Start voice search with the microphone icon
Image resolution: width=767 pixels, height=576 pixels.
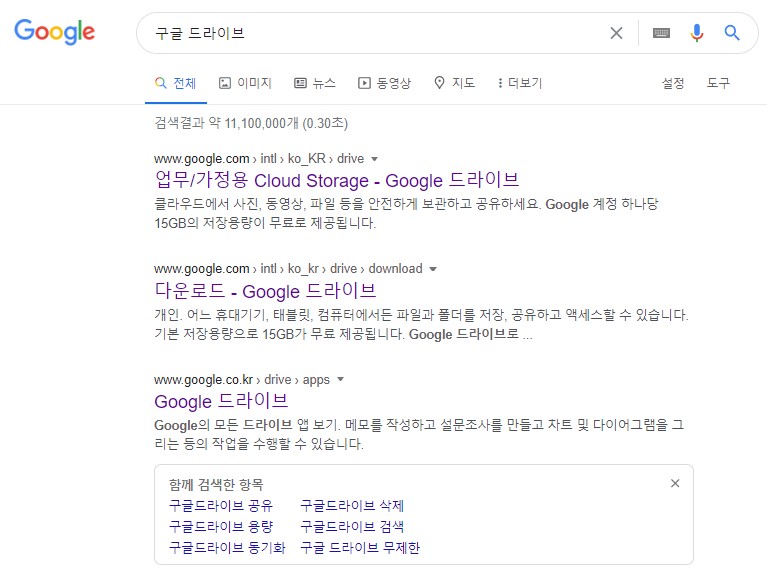[697, 33]
